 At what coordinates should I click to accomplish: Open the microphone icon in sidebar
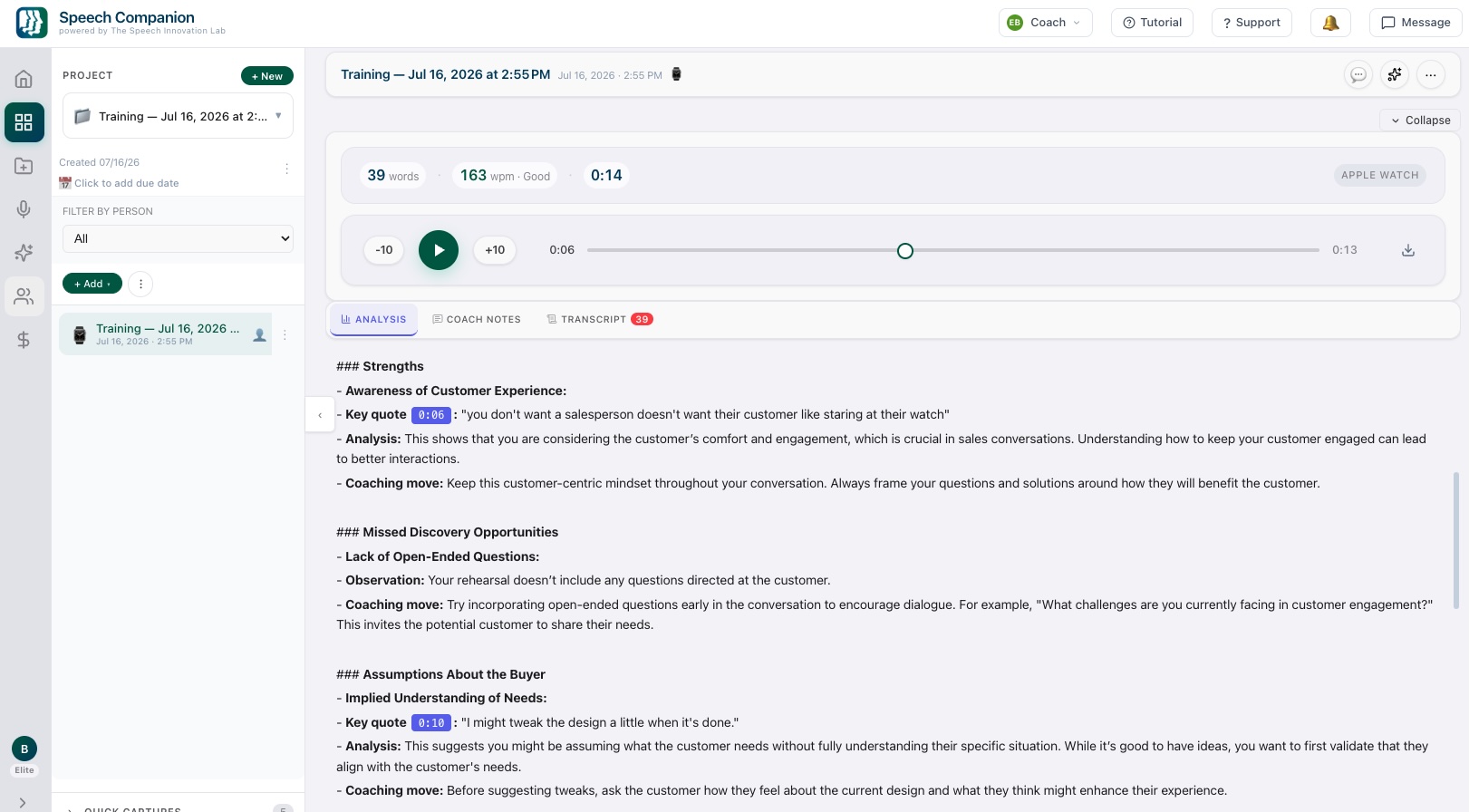[24, 209]
